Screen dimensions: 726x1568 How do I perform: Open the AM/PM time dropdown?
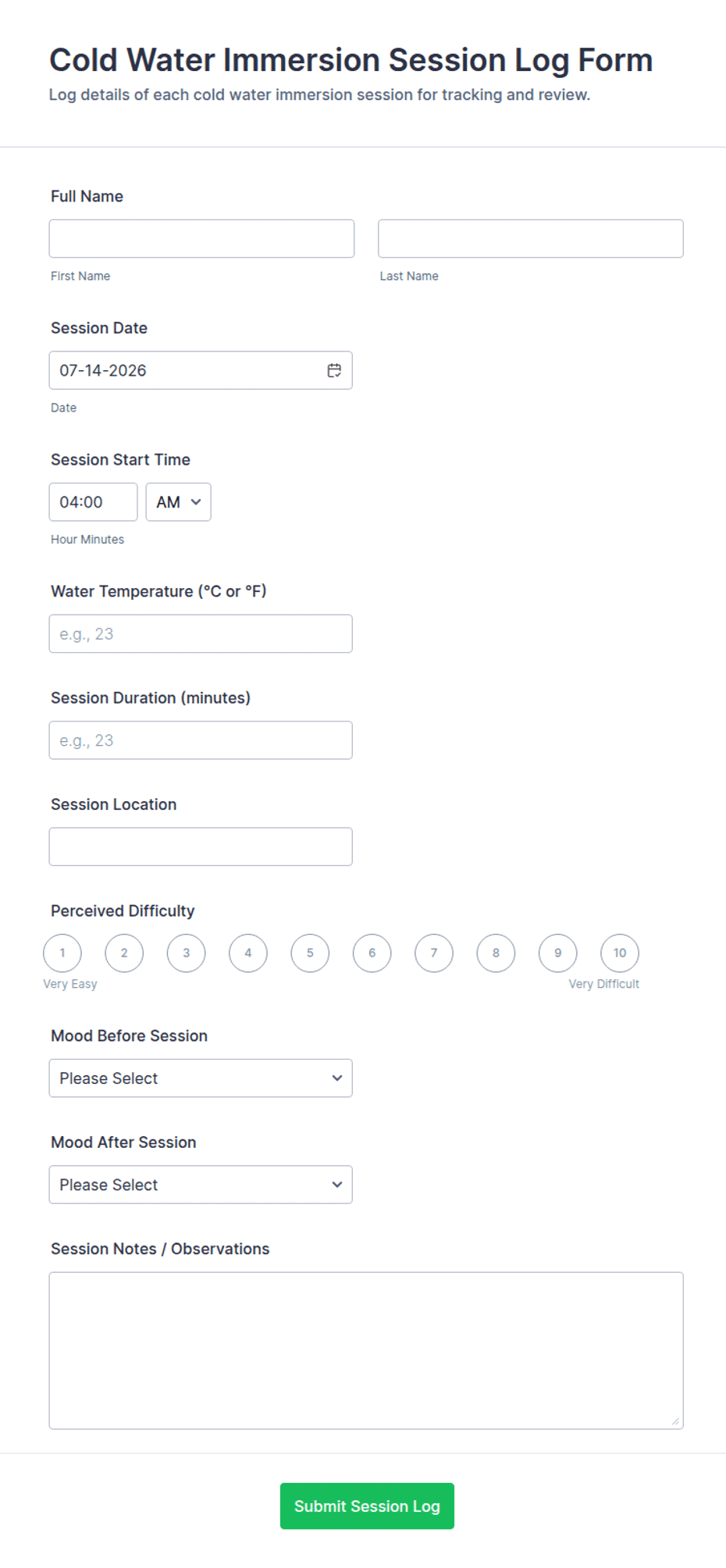[178, 502]
